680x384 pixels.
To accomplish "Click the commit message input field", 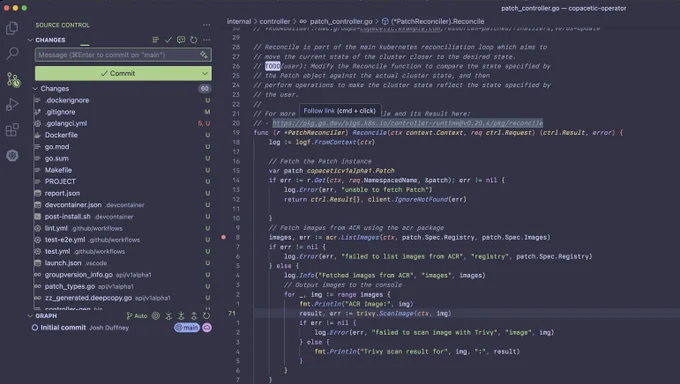I will 123,55.
